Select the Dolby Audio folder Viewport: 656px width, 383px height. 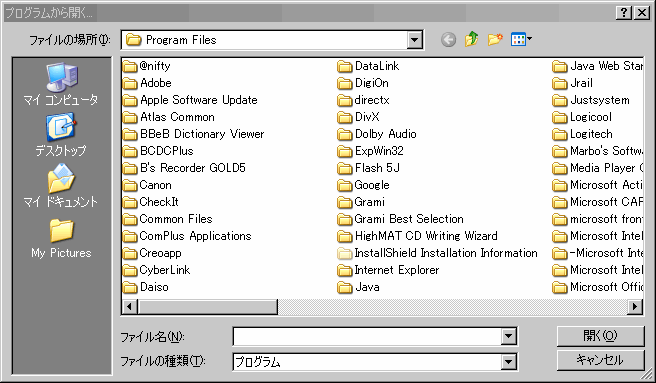[x=377, y=134]
